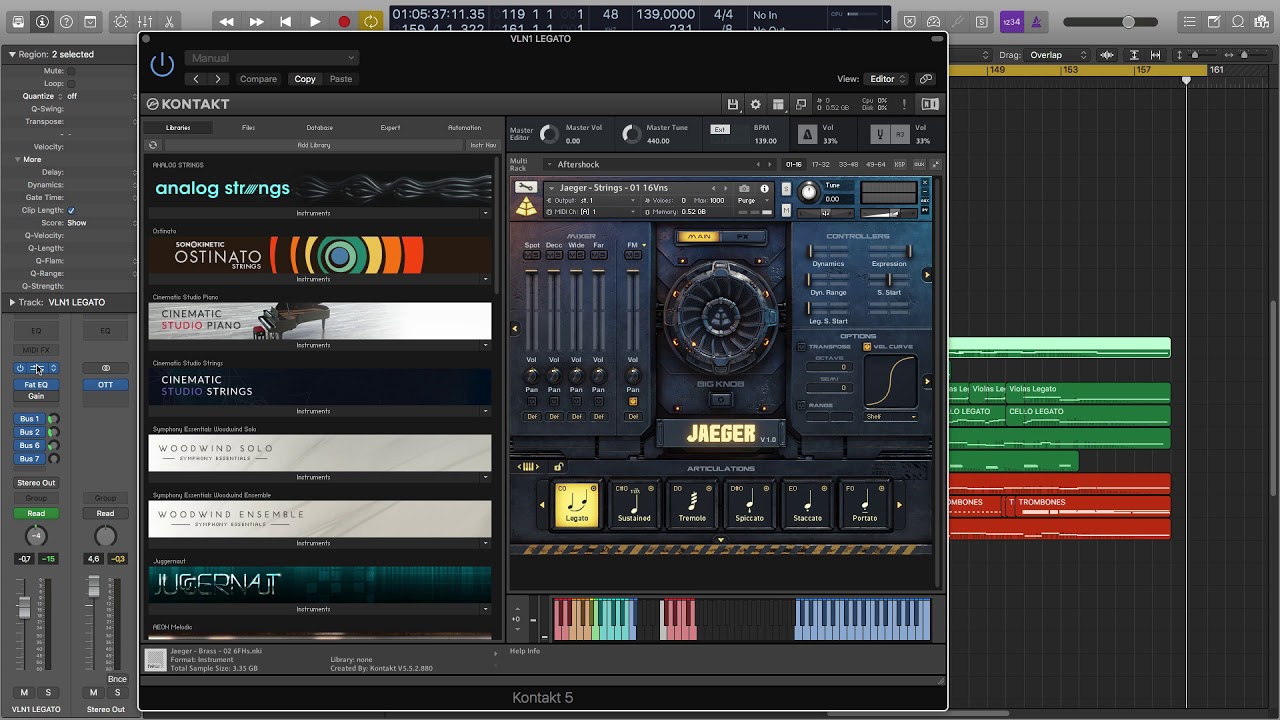Click the Instr Nav button

click(483, 145)
